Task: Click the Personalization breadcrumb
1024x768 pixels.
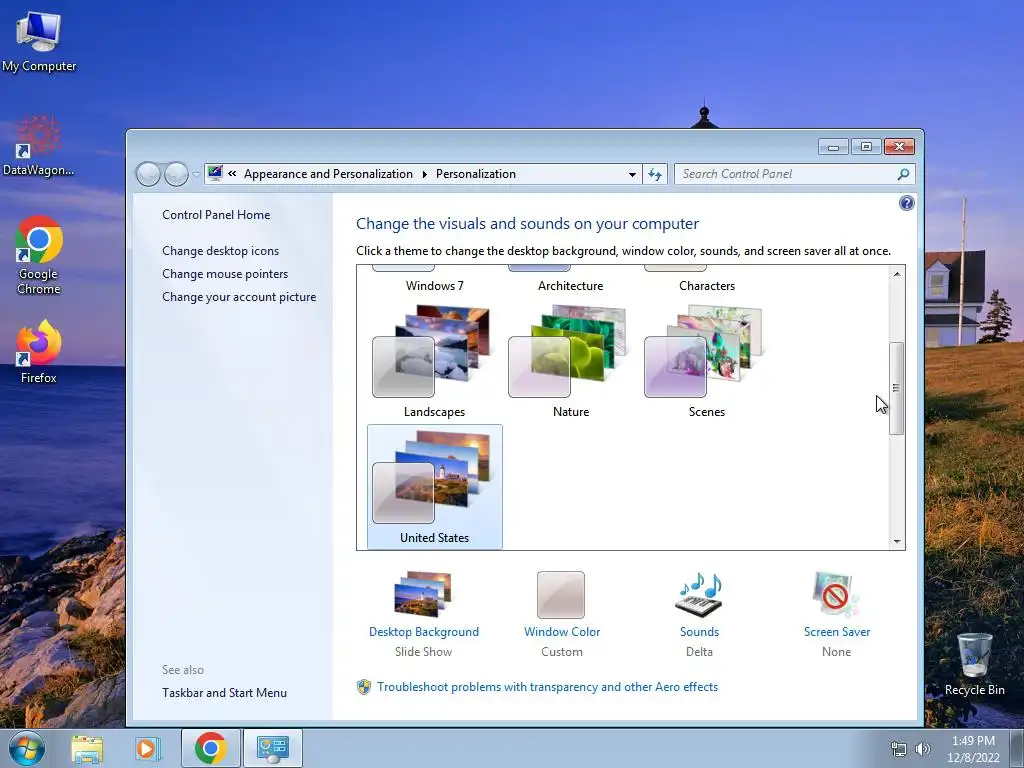Action: tap(476, 174)
